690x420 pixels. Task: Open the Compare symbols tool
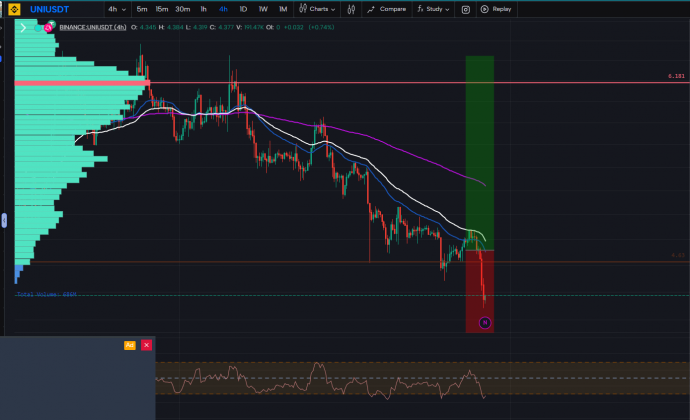(387, 9)
